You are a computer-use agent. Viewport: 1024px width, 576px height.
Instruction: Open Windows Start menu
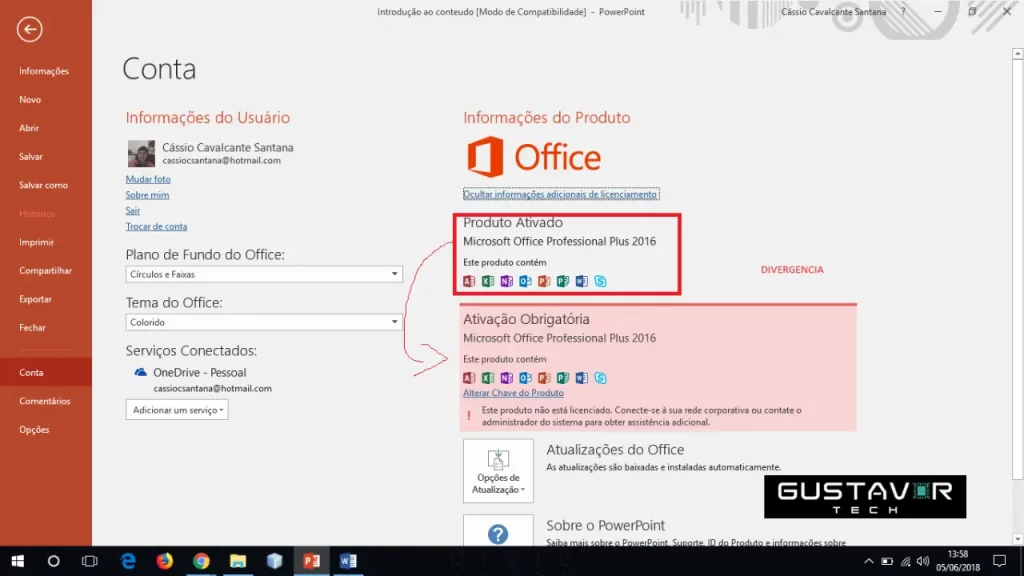pos(18,561)
